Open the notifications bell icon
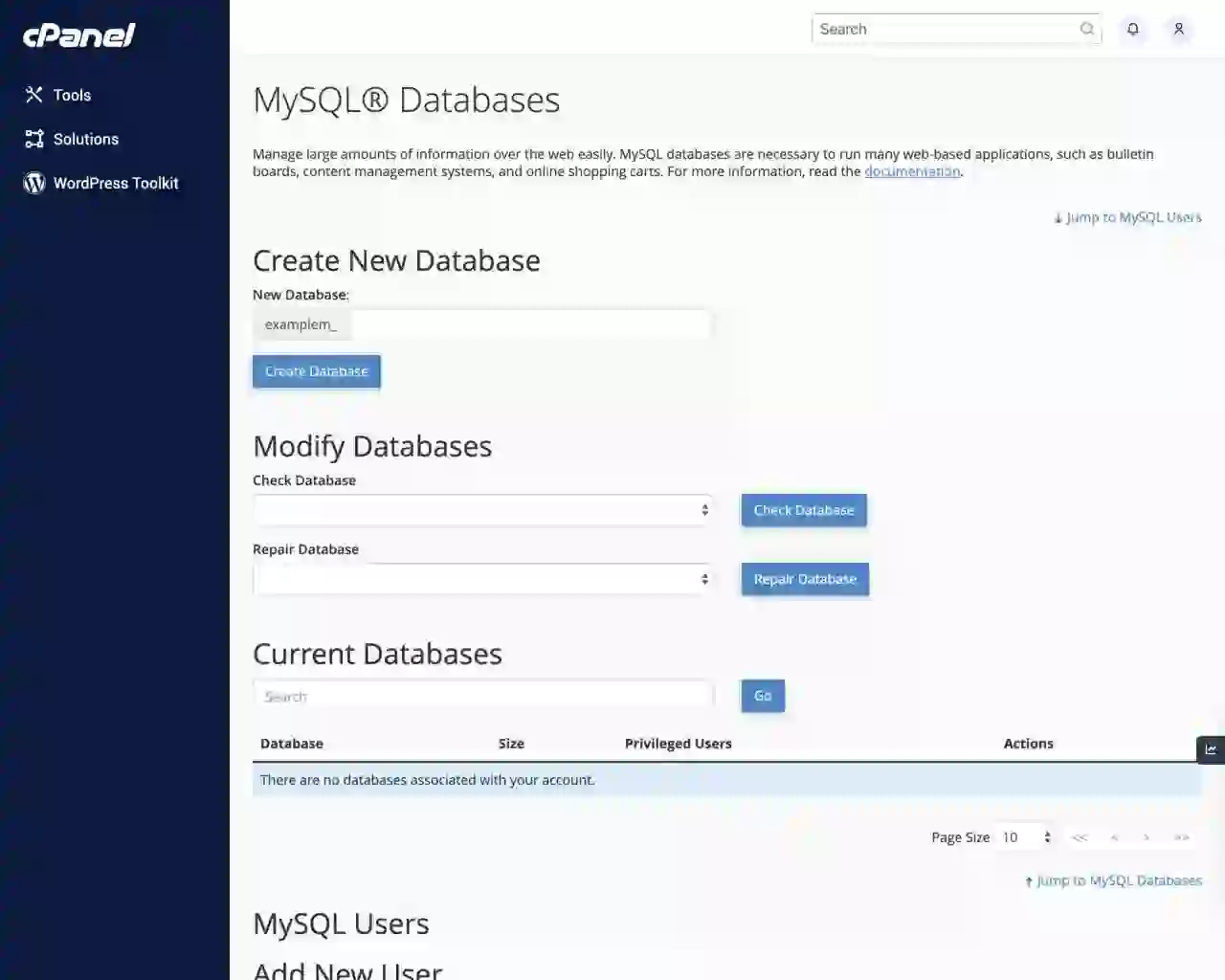The height and width of the screenshot is (980, 1225). [1133, 29]
